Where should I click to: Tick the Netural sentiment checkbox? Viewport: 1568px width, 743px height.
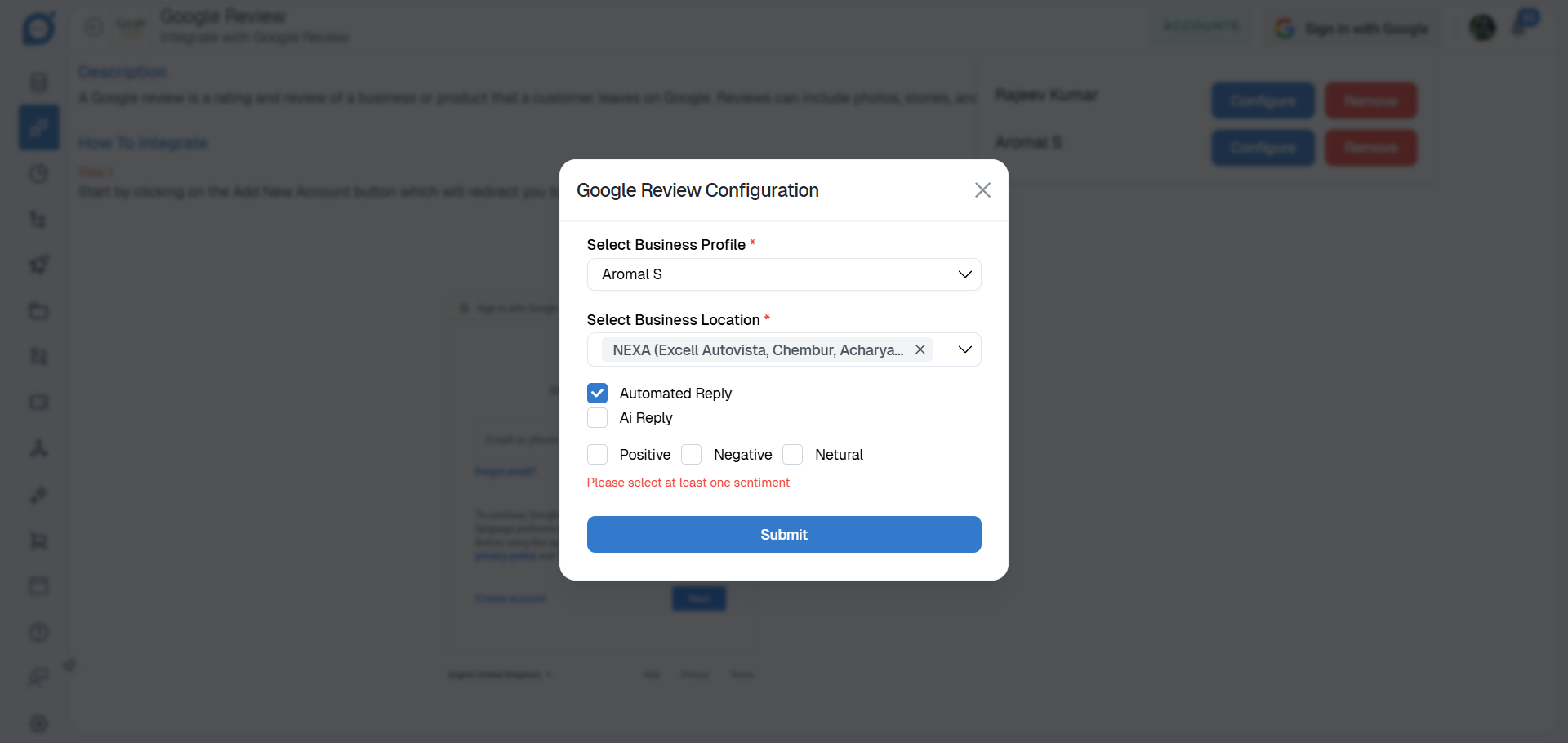[x=793, y=455]
